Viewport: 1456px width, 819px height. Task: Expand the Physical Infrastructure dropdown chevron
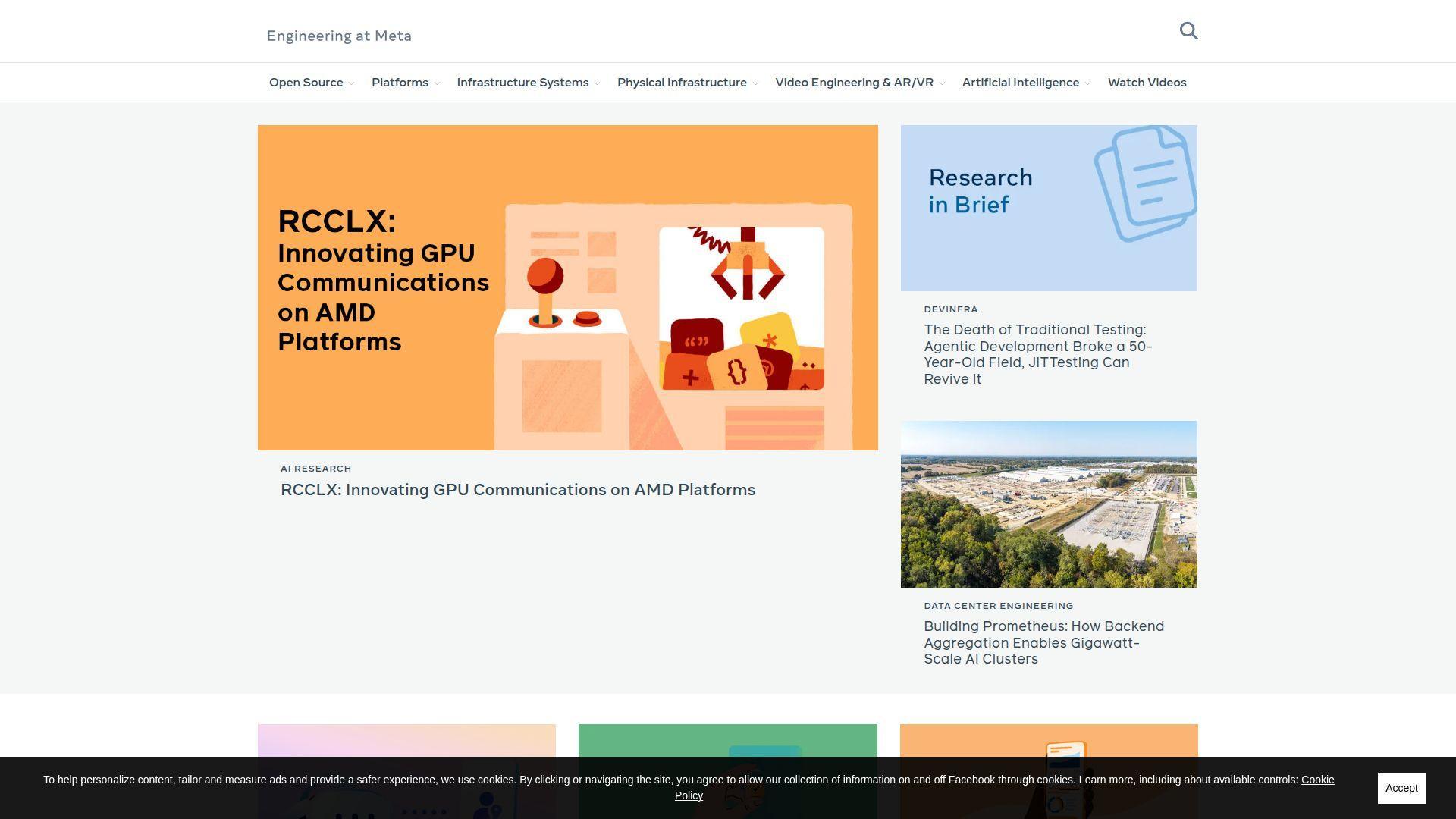tap(755, 83)
